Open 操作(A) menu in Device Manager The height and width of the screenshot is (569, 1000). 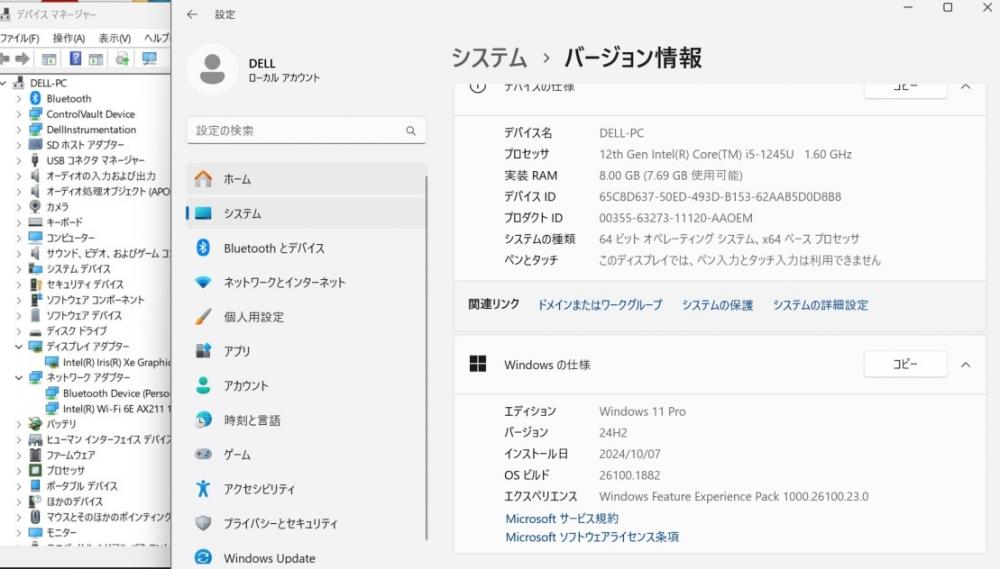[69, 38]
